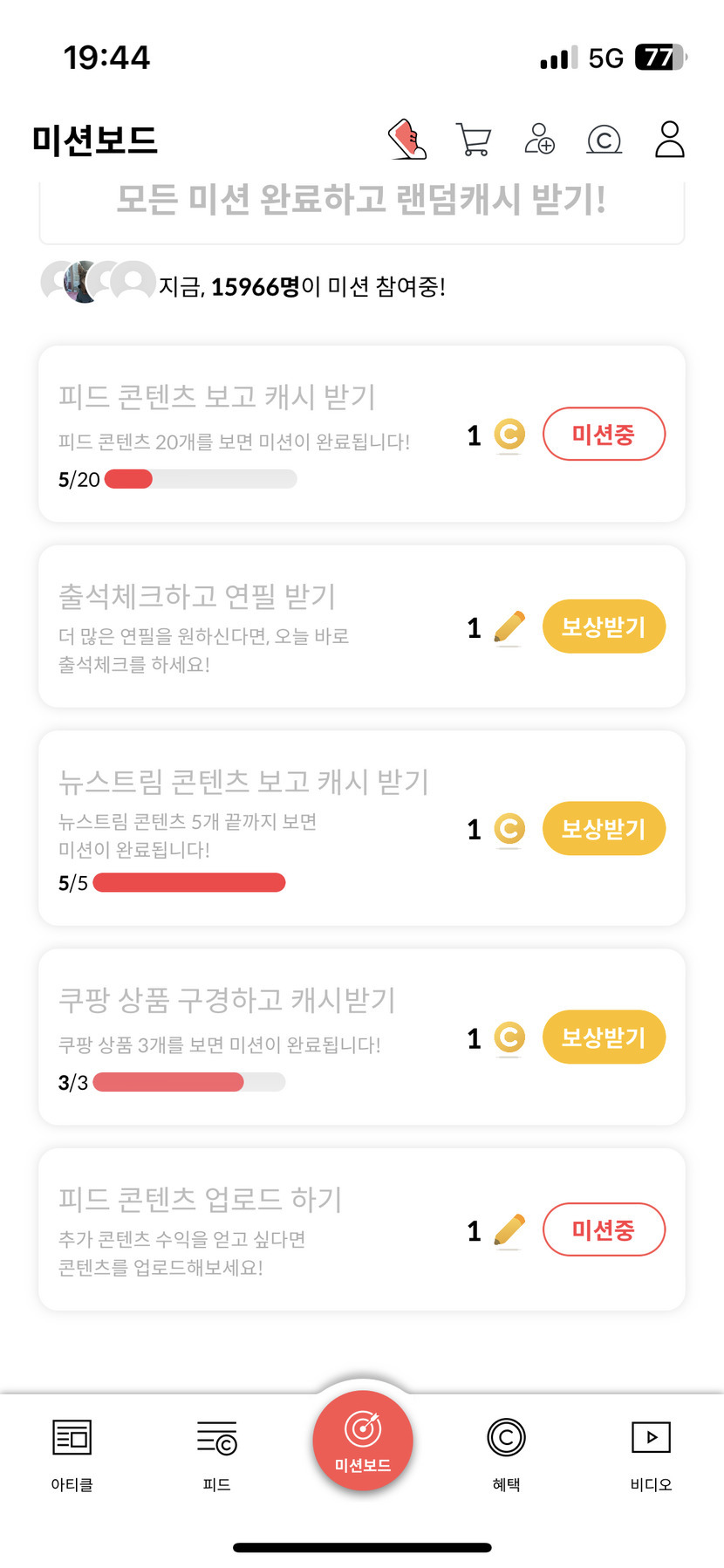Screen dimensions: 724x1568
Task: Claim 보상받기 for 뉴스트림 콘텐츠 mission
Action: pyautogui.click(x=604, y=828)
